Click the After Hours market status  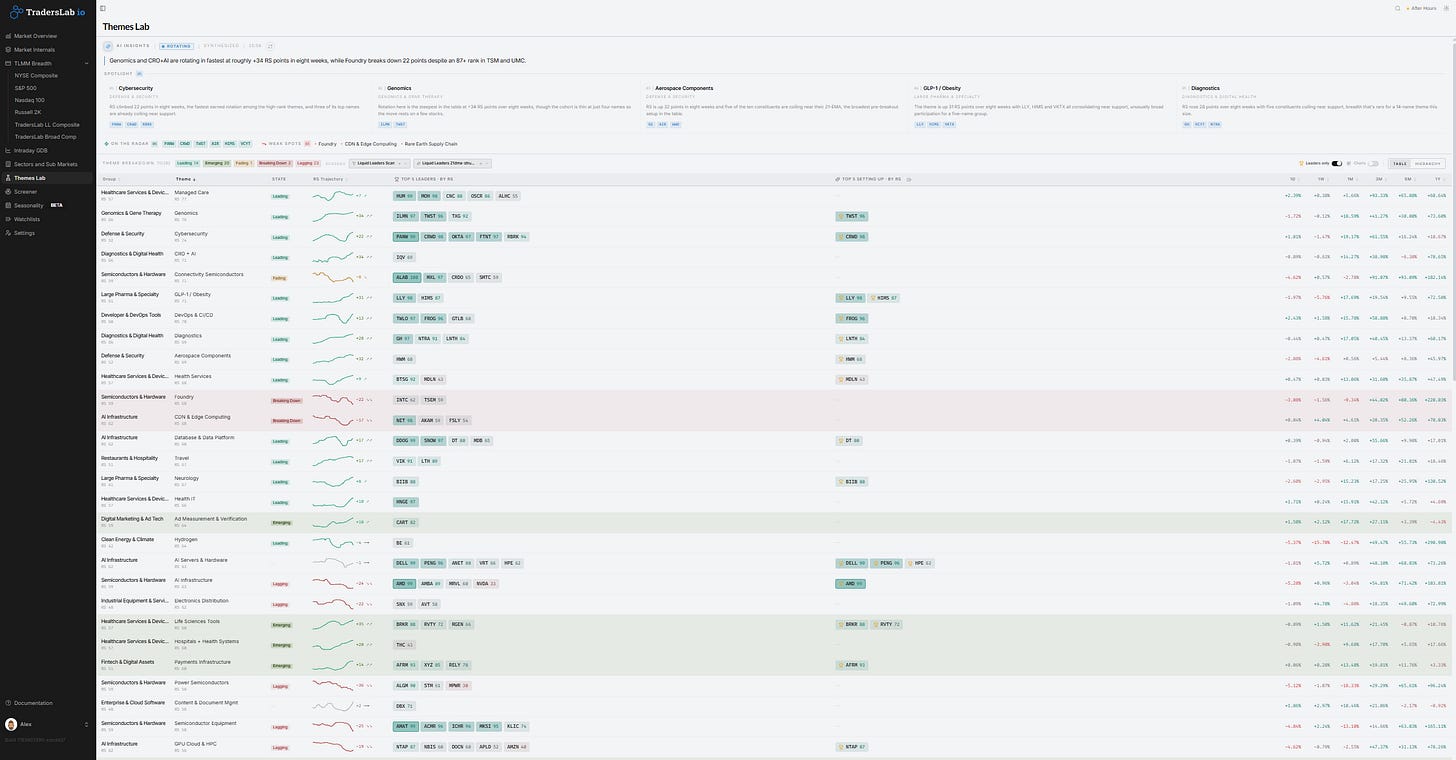pyautogui.click(x=1420, y=8)
